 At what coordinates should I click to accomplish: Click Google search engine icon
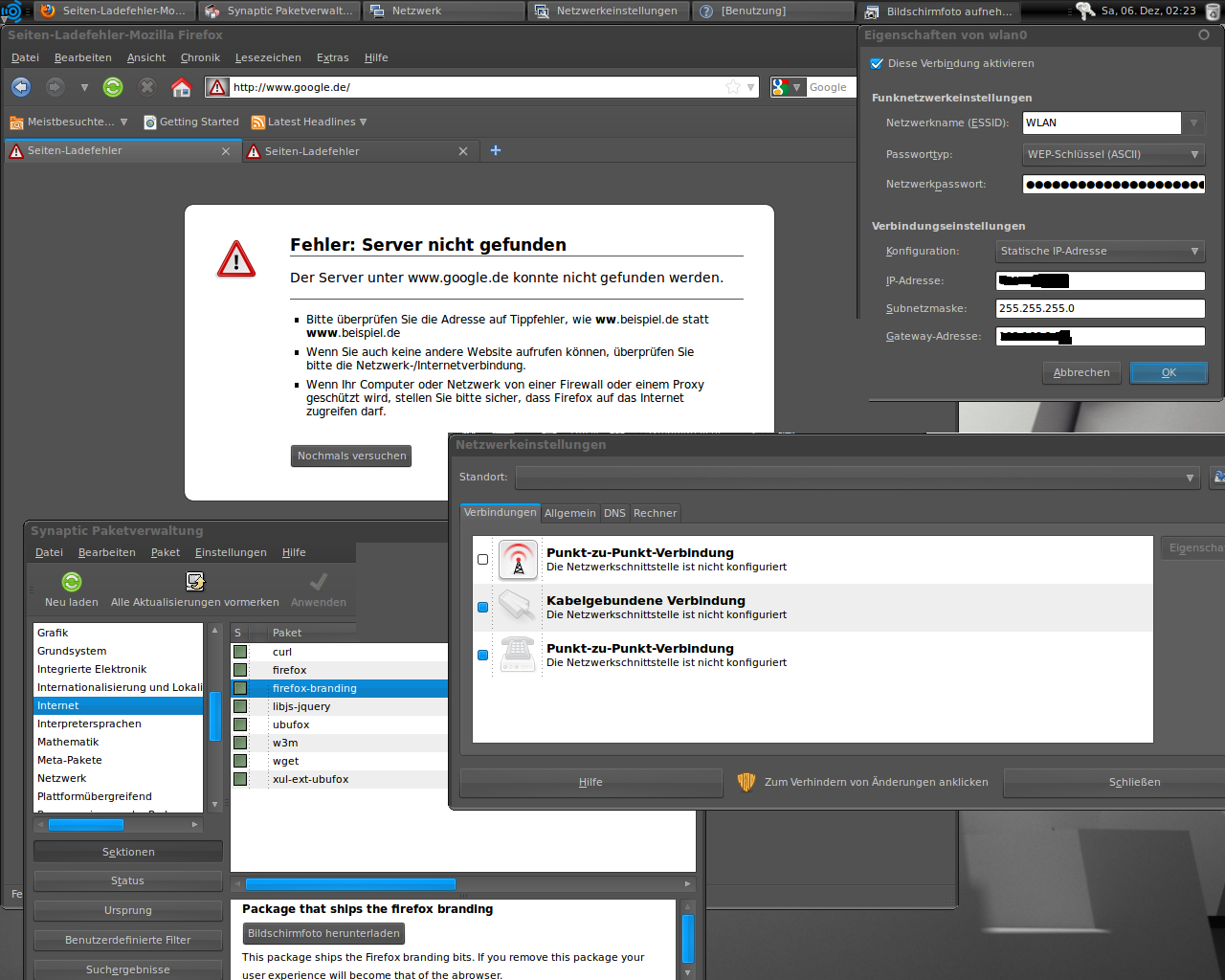point(781,87)
